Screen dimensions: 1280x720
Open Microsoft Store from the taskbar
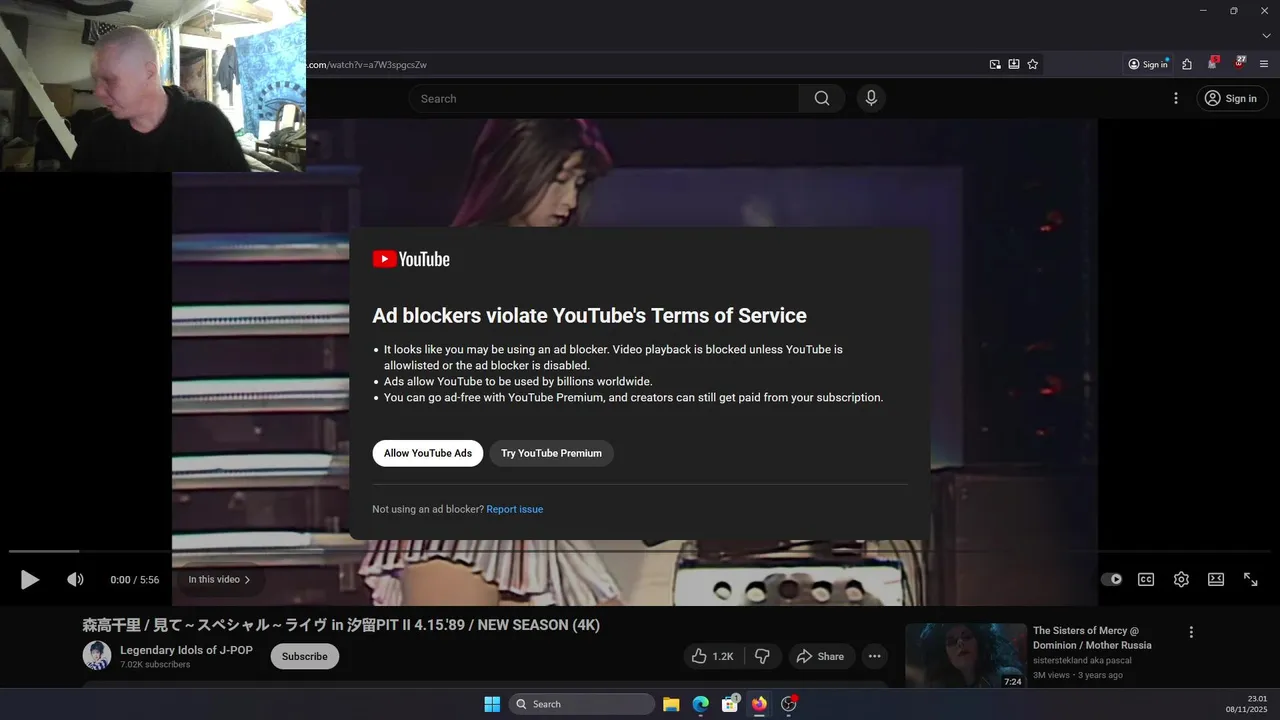point(730,704)
